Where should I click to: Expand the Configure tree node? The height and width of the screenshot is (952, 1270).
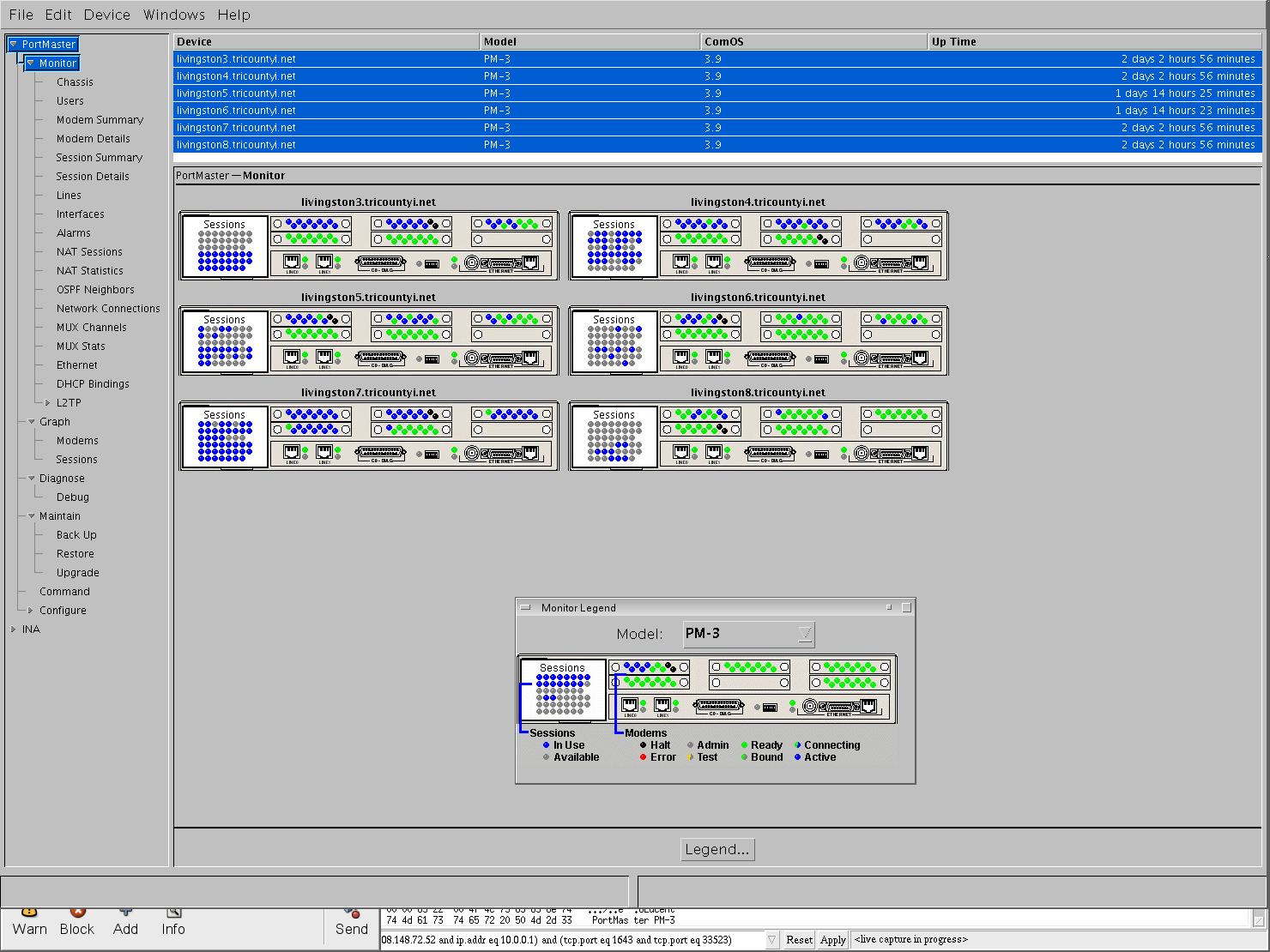31,611
